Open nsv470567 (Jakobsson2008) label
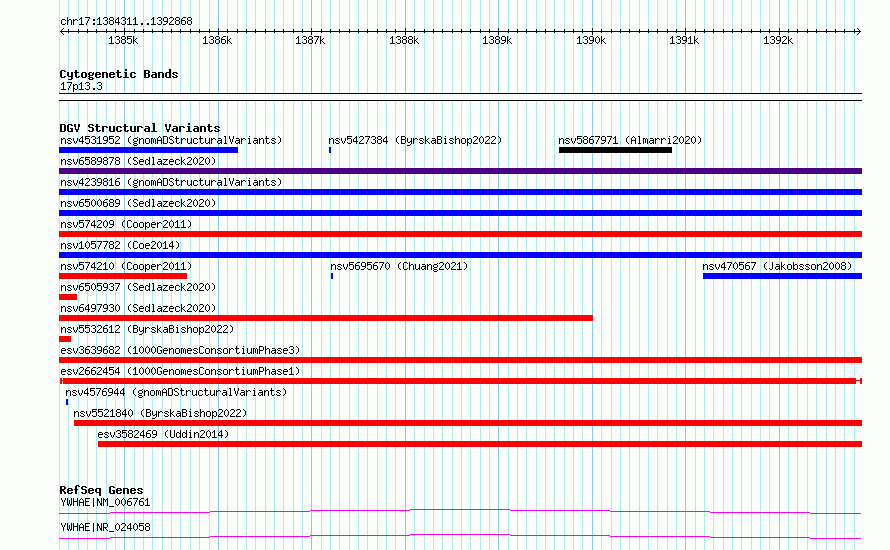The height and width of the screenshot is (550, 890). click(777, 266)
